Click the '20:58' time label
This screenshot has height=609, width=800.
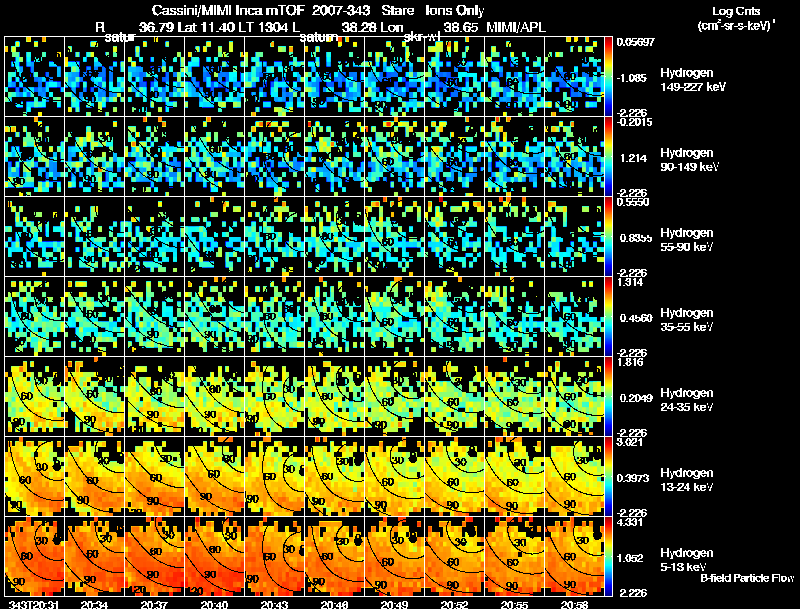(x=574, y=604)
